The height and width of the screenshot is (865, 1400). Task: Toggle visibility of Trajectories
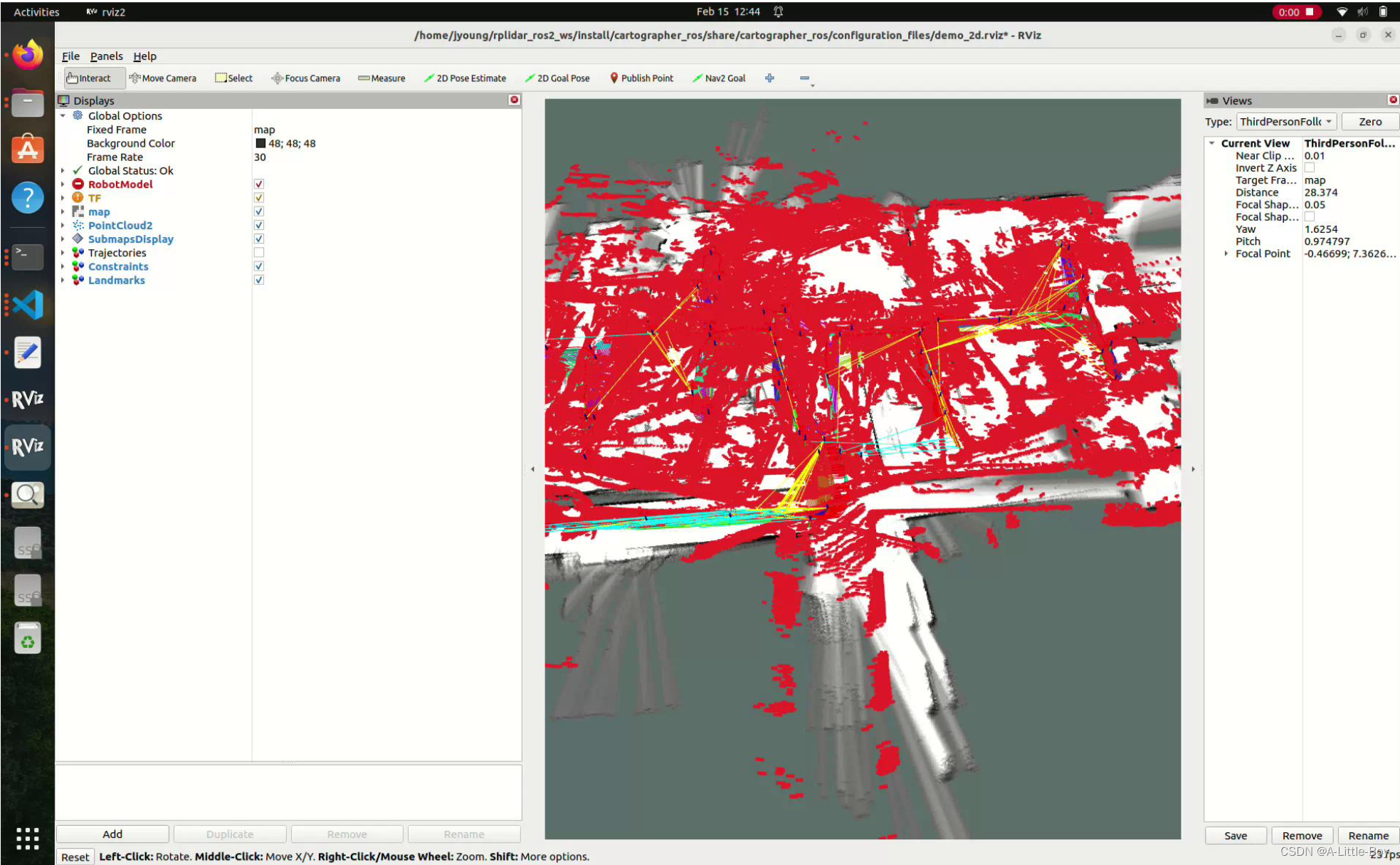click(x=258, y=252)
